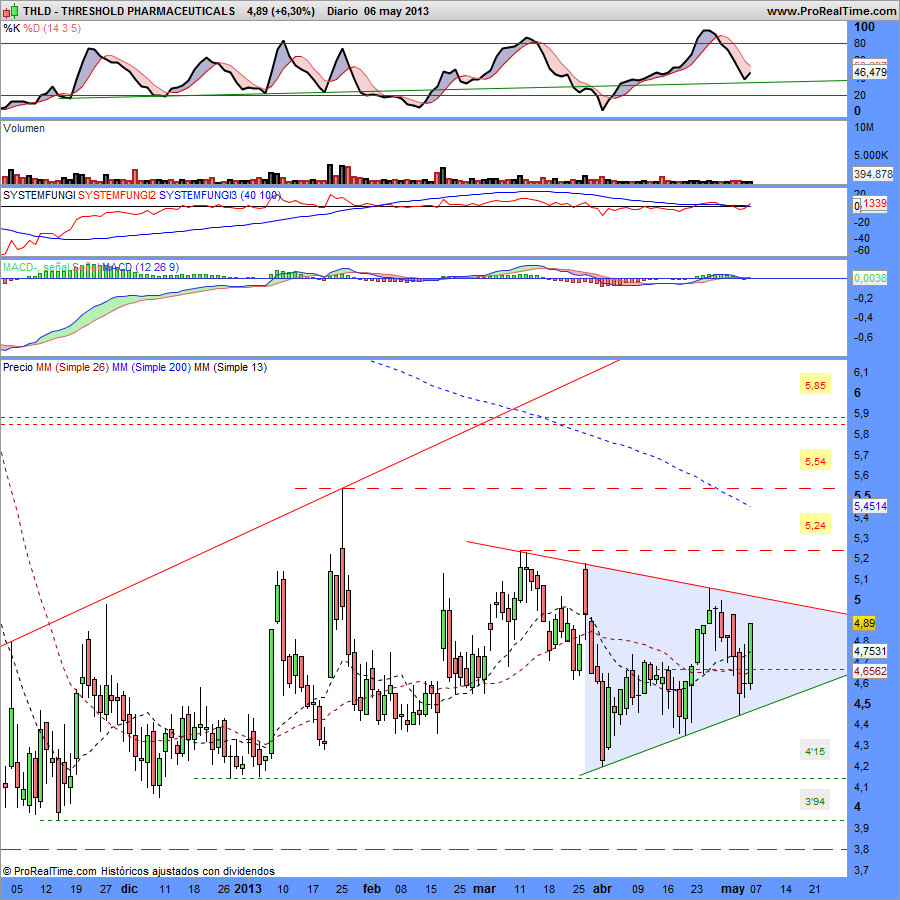
Task: Click the price scale value 3,7
Action: click(861, 870)
